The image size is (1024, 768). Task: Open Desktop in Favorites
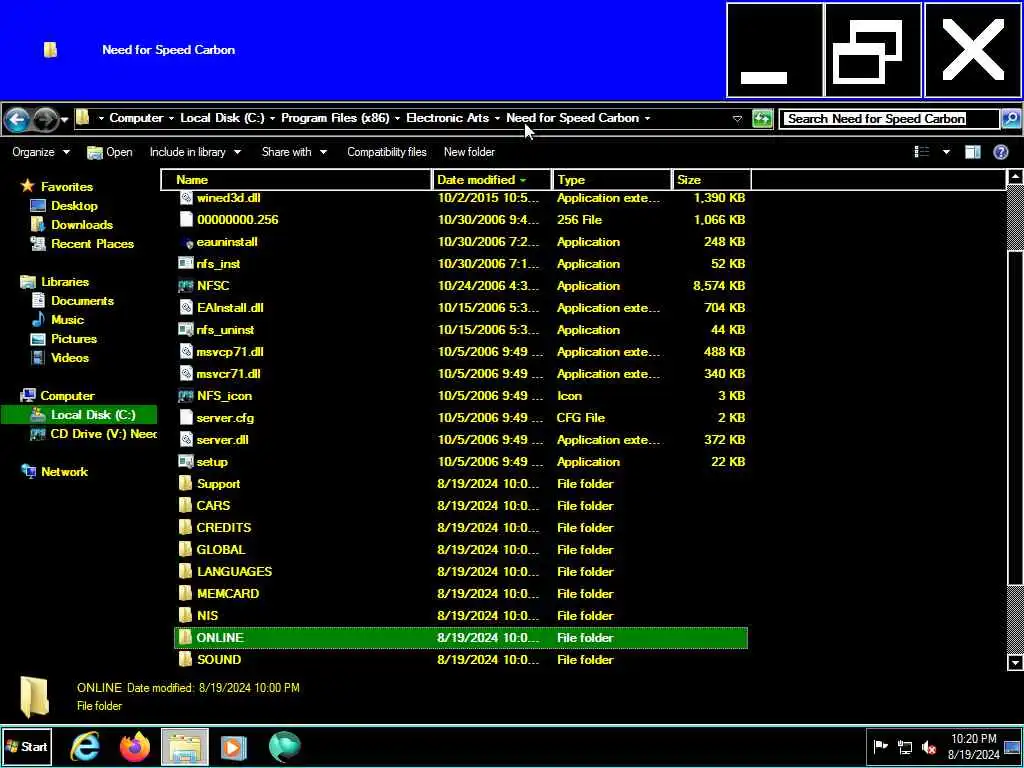[x=74, y=206]
